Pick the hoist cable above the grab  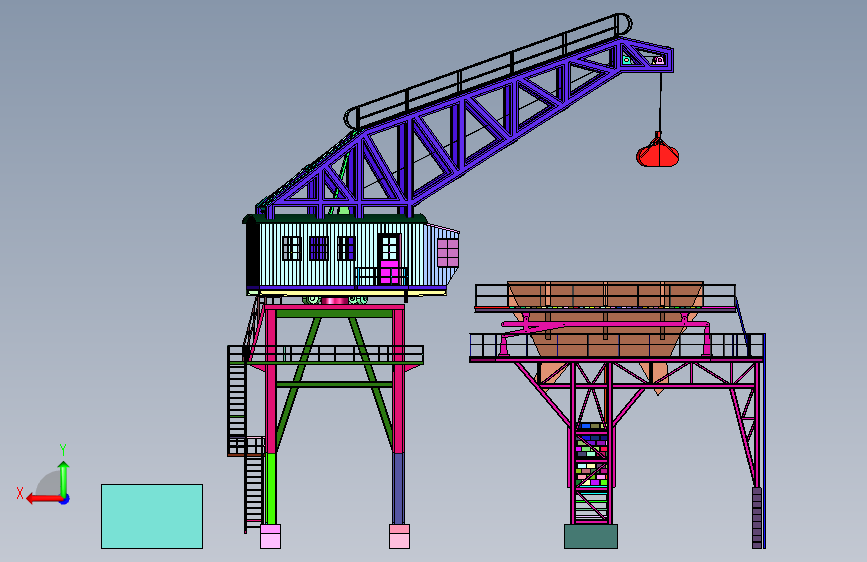[660, 102]
